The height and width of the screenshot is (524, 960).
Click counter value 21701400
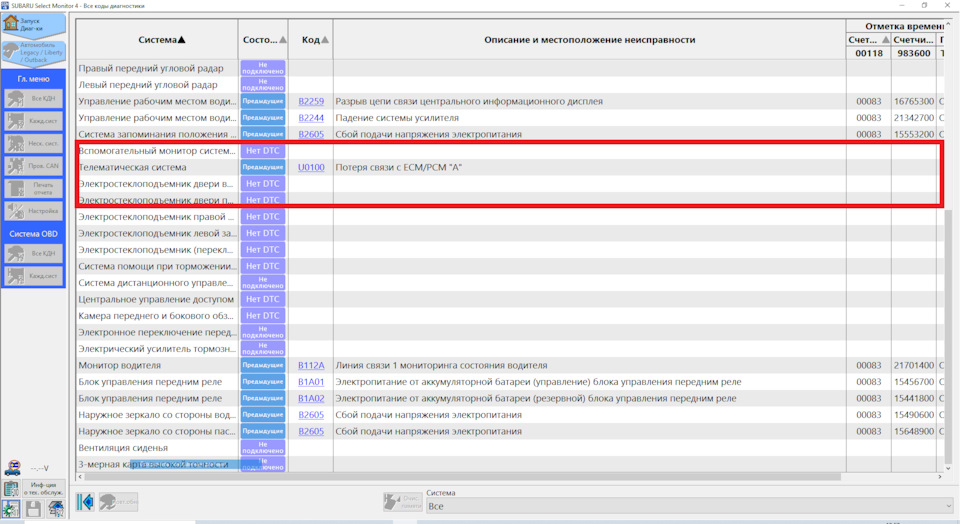[913, 365]
